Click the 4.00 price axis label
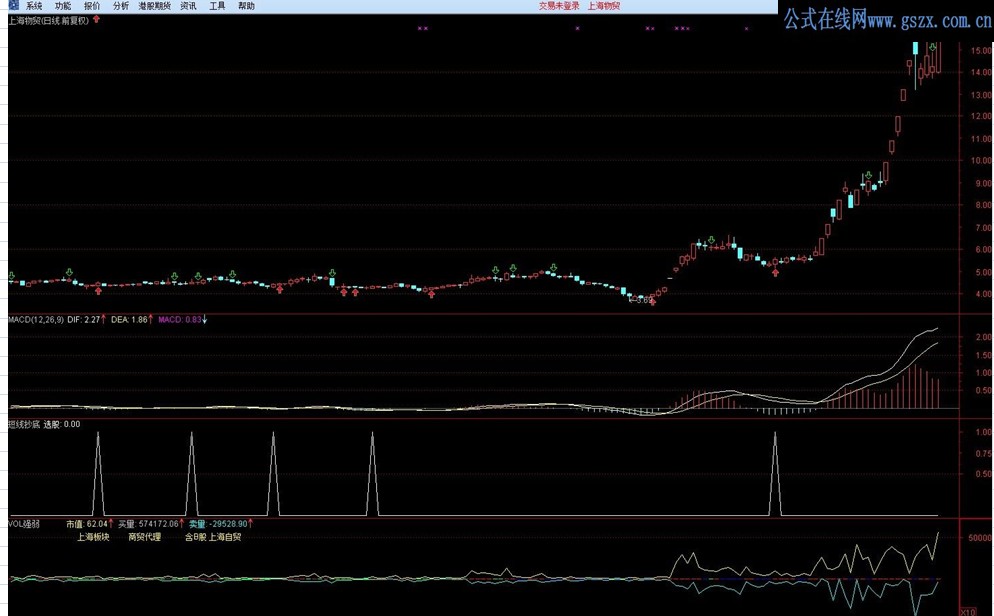 [983, 294]
